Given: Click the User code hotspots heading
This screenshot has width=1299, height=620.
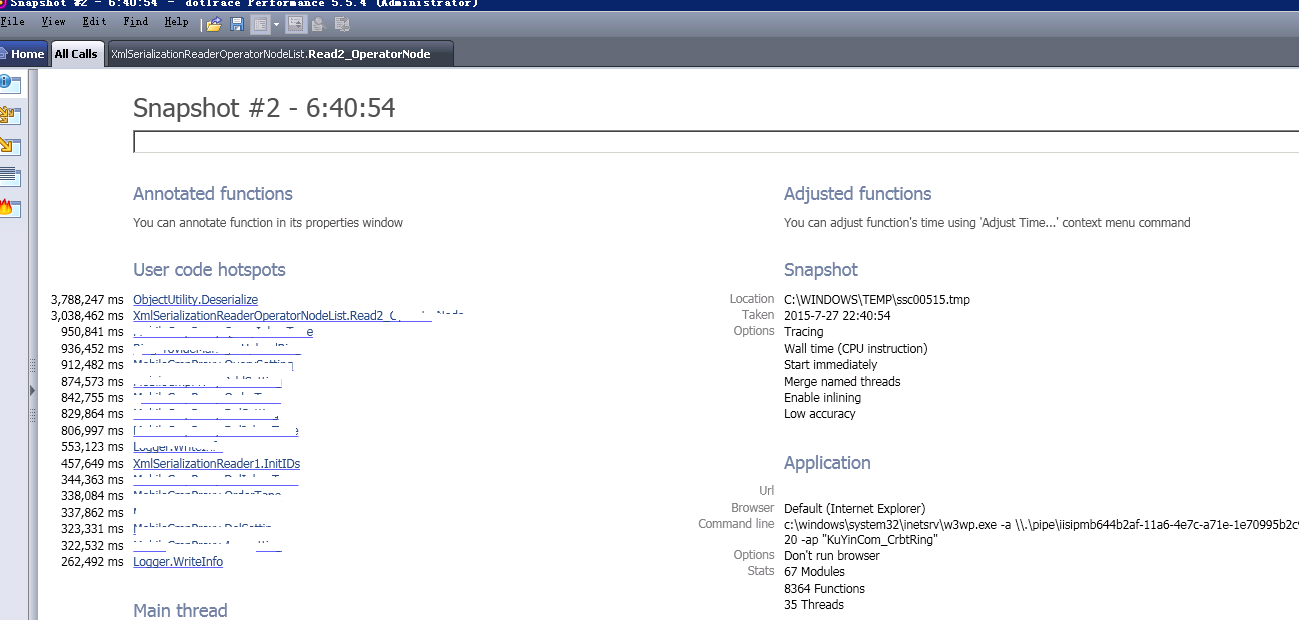Looking at the screenshot, I should tap(209, 270).
